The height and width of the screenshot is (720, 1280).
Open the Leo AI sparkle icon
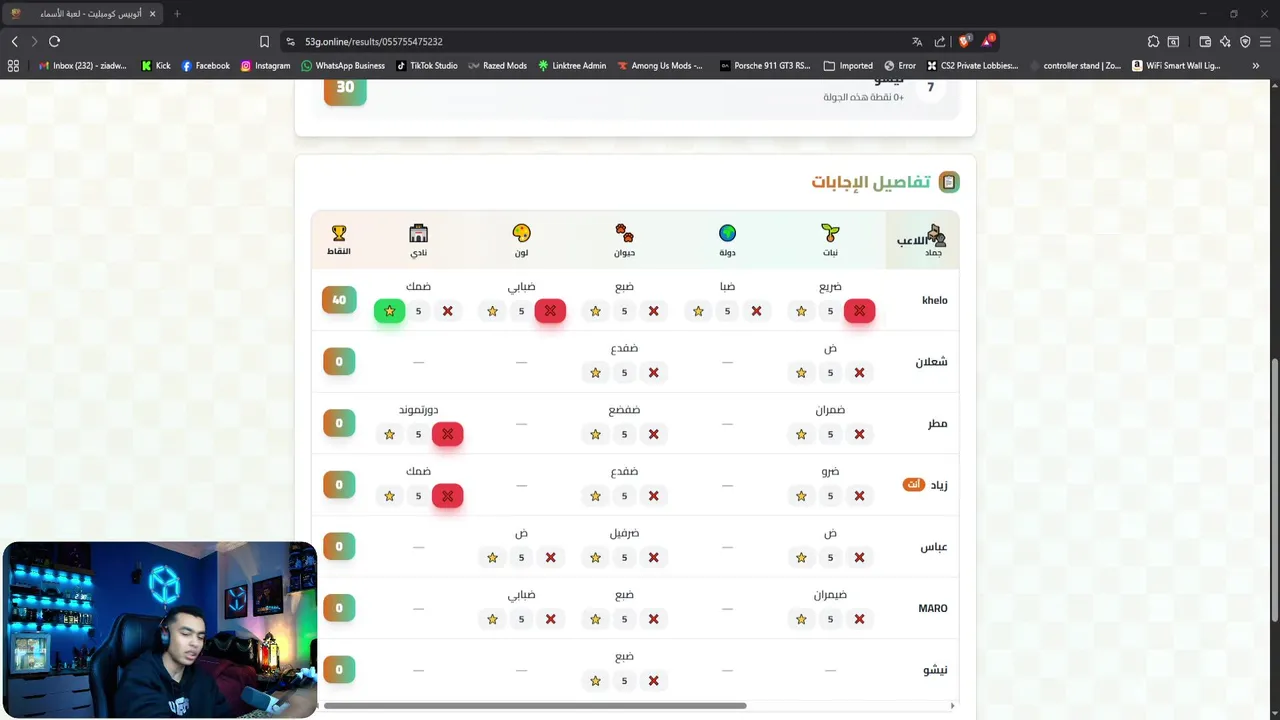click(1225, 41)
